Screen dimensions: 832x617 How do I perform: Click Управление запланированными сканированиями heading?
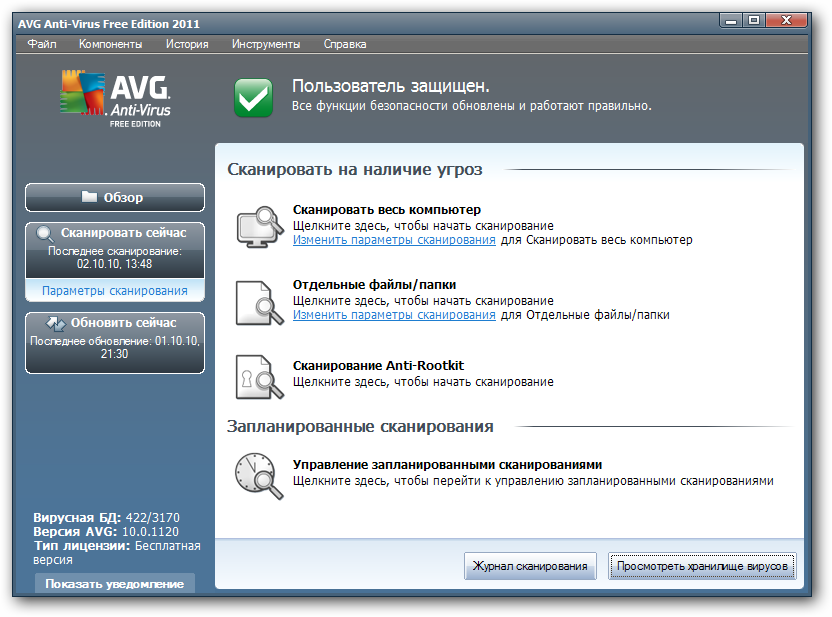point(447,465)
